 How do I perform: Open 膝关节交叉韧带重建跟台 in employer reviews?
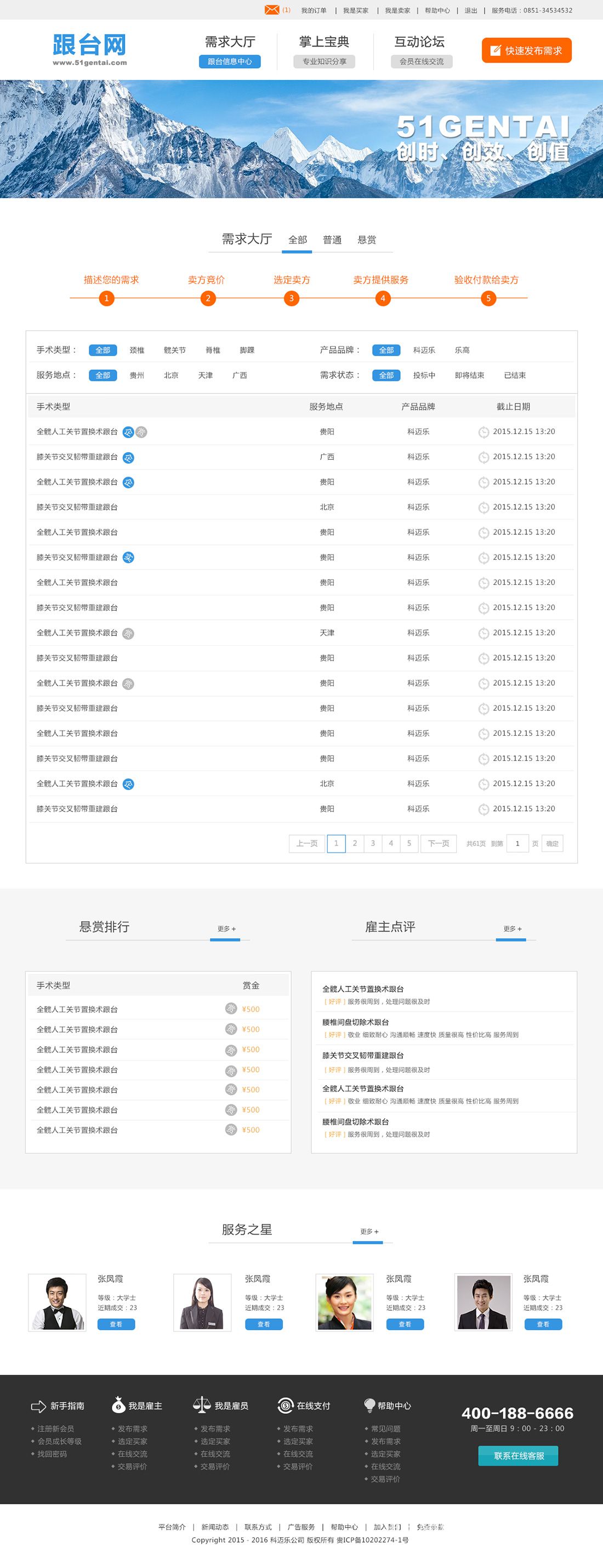pos(363,1056)
